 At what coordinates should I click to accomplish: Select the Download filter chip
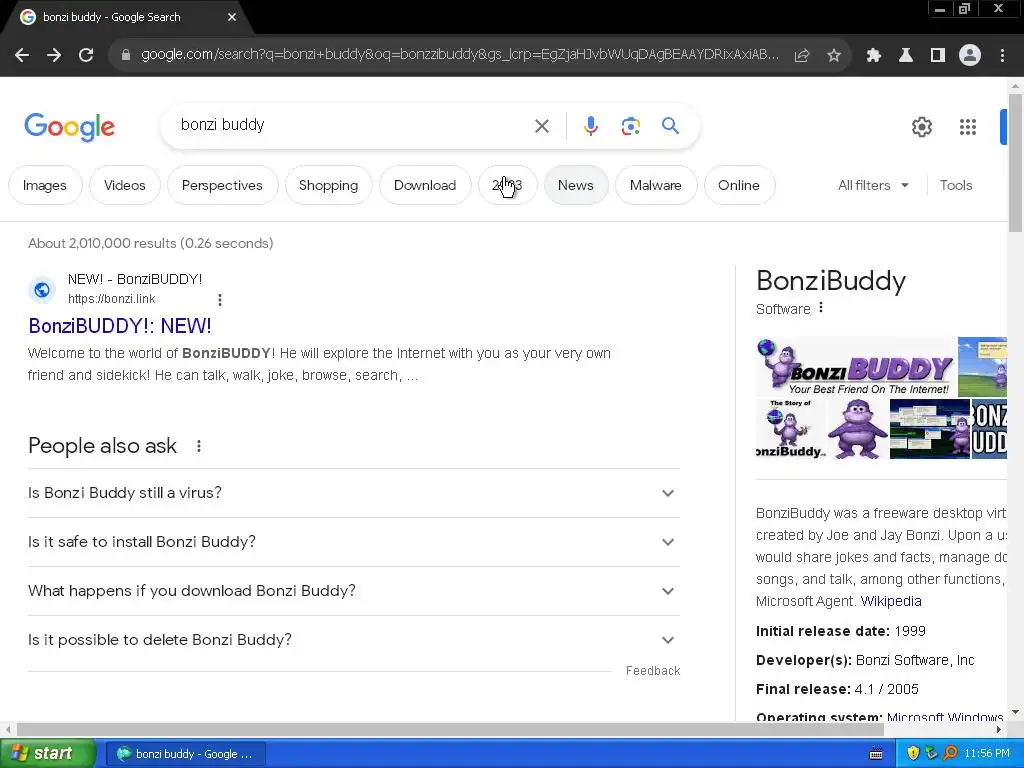425,185
